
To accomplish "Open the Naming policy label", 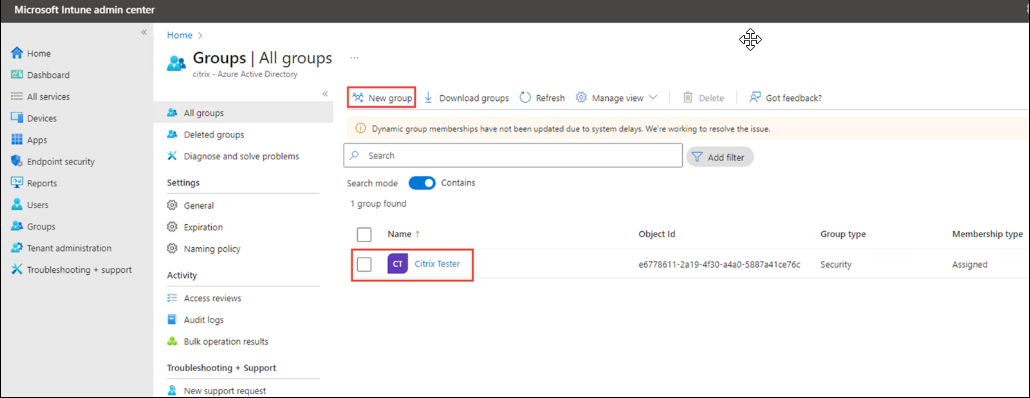I will click(212, 249).
